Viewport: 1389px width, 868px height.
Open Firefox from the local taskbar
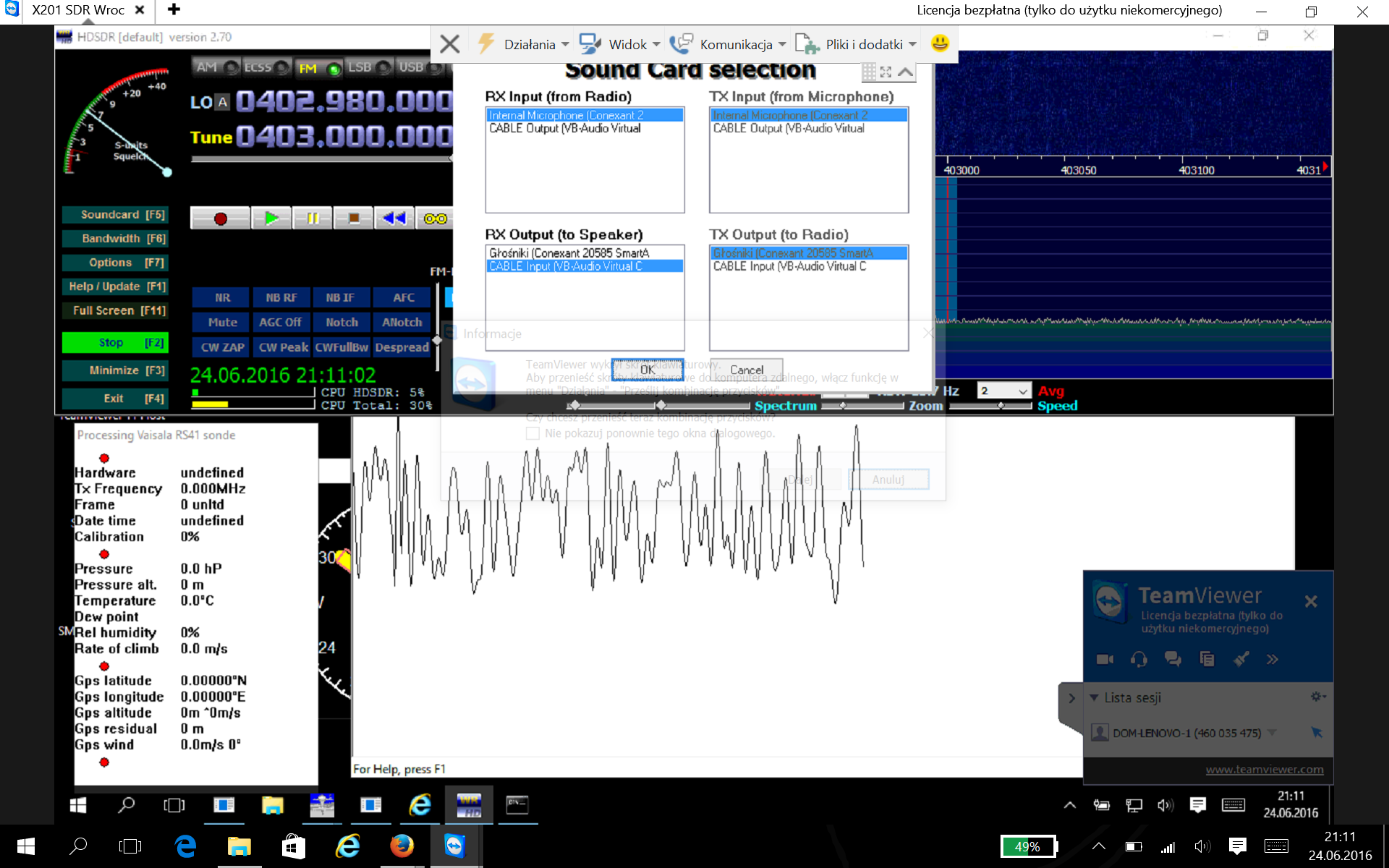coord(402,846)
